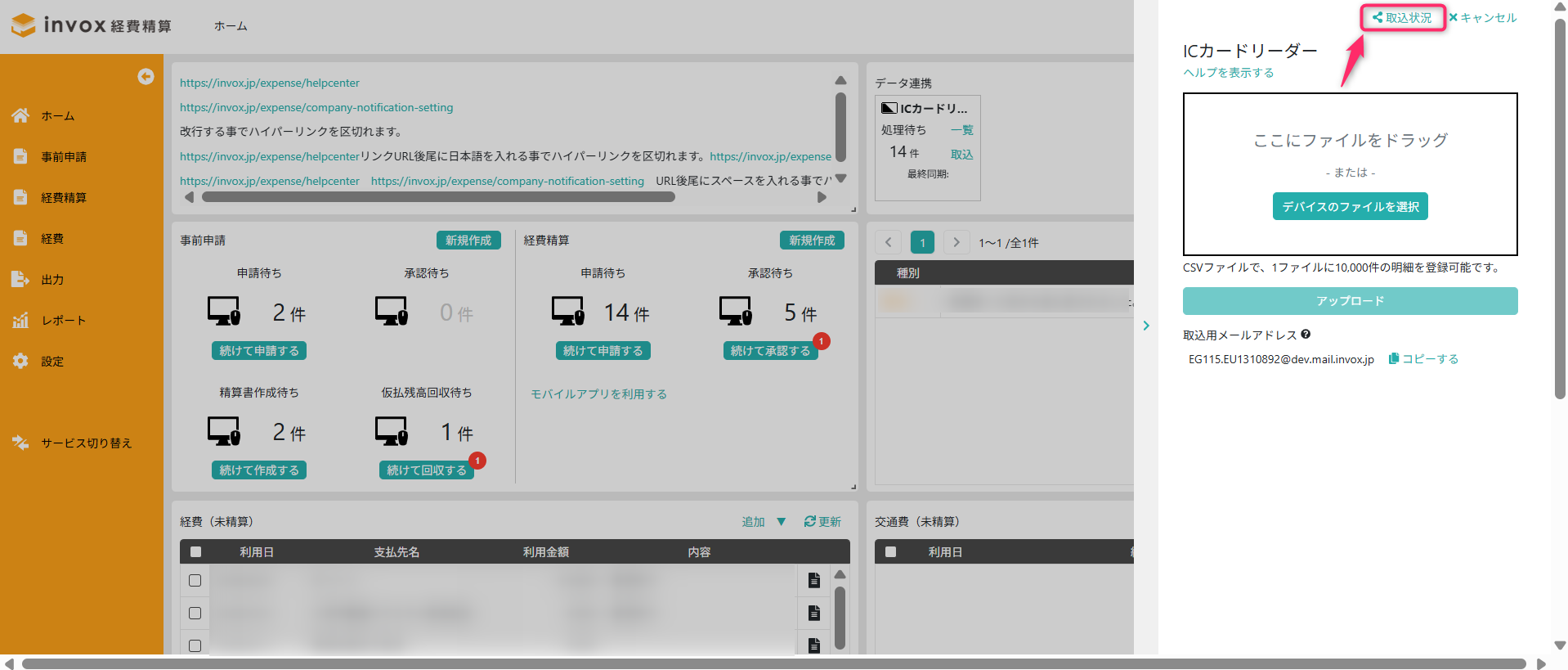This screenshot has width=1568, height=670.
Task: Click the デバイスのファイルを選択 button
Action: point(1350,207)
